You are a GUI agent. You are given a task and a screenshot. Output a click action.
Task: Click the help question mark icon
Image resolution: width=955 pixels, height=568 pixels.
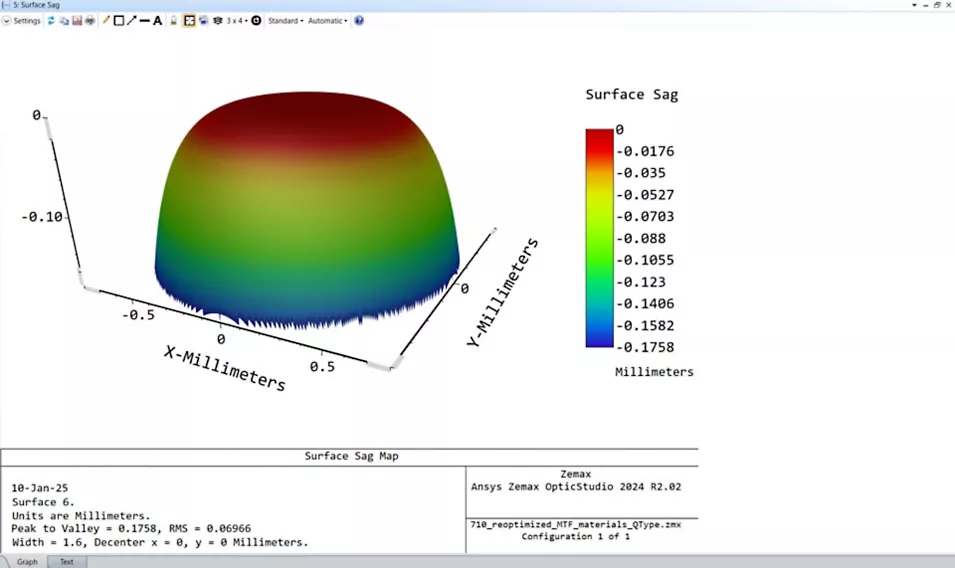coord(359,21)
